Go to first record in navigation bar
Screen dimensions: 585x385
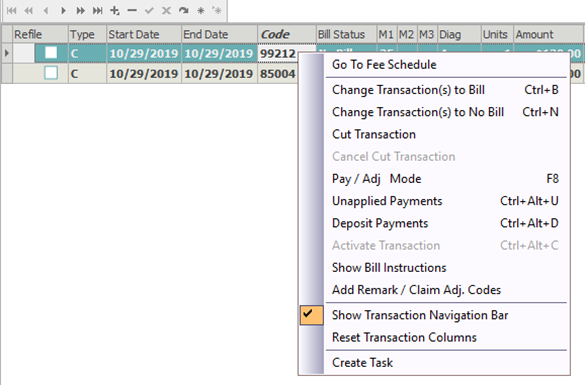tap(12, 10)
